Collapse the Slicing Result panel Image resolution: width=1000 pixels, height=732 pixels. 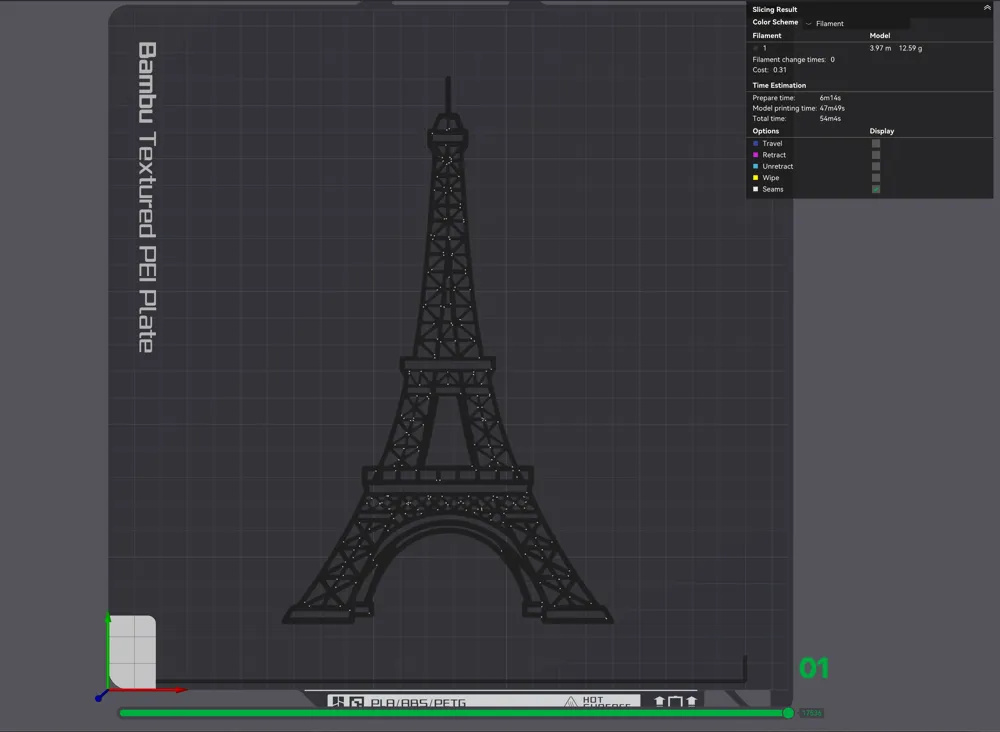coord(987,8)
